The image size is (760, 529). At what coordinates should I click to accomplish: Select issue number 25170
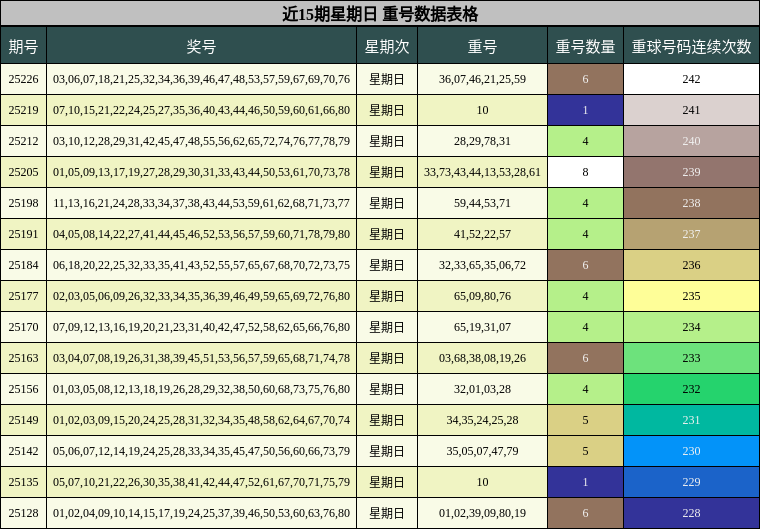(23, 327)
